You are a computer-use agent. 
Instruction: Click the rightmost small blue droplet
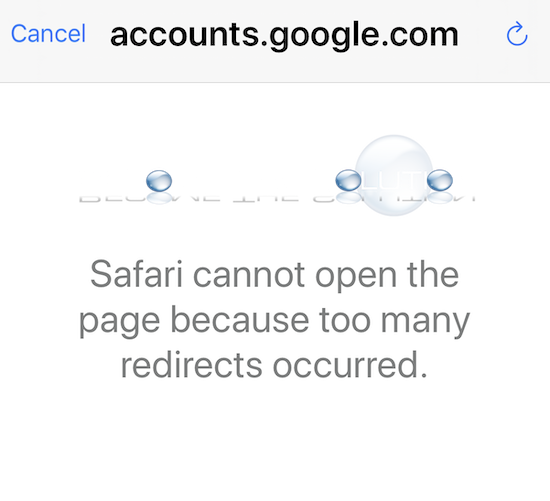440,180
